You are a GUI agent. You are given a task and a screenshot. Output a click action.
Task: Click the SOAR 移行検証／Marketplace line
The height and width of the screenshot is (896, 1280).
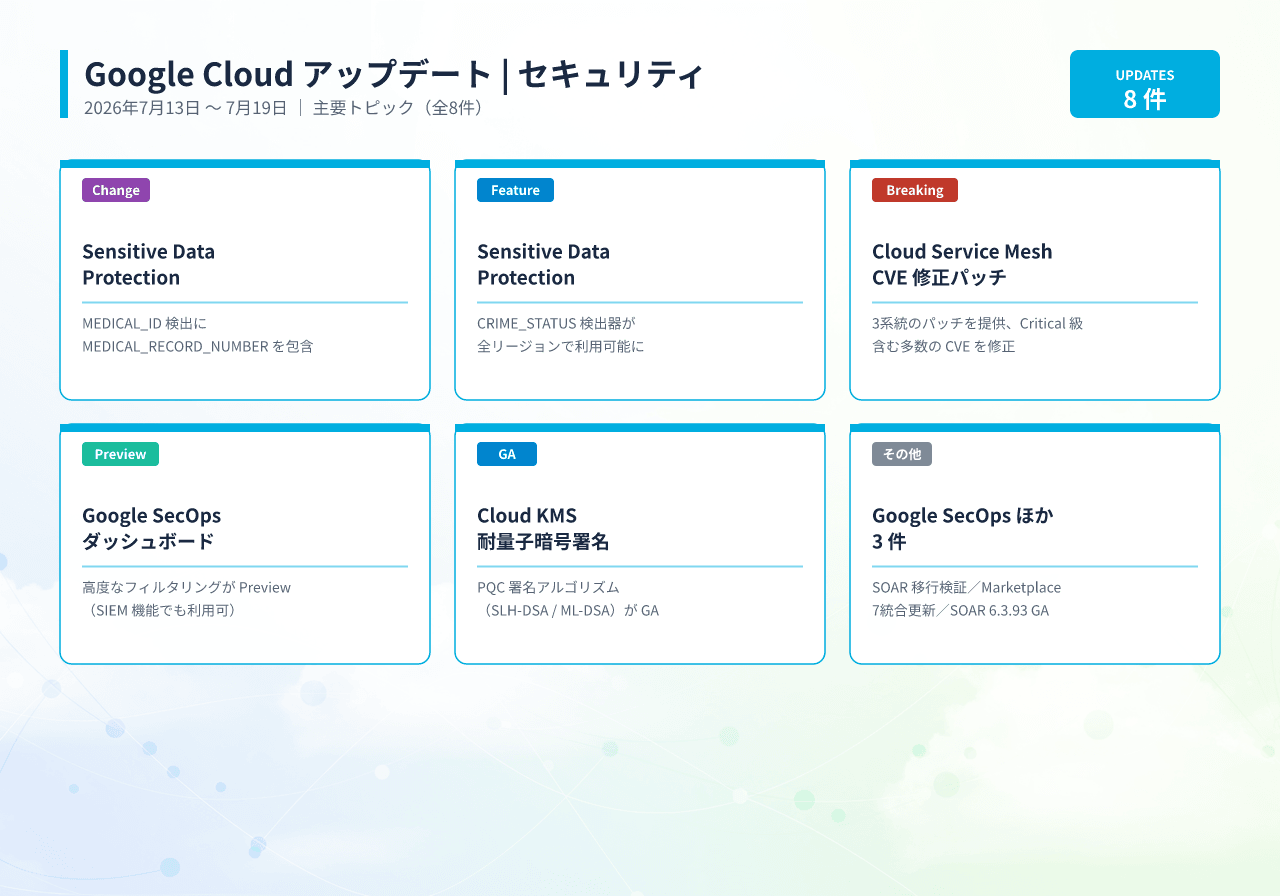(966, 587)
